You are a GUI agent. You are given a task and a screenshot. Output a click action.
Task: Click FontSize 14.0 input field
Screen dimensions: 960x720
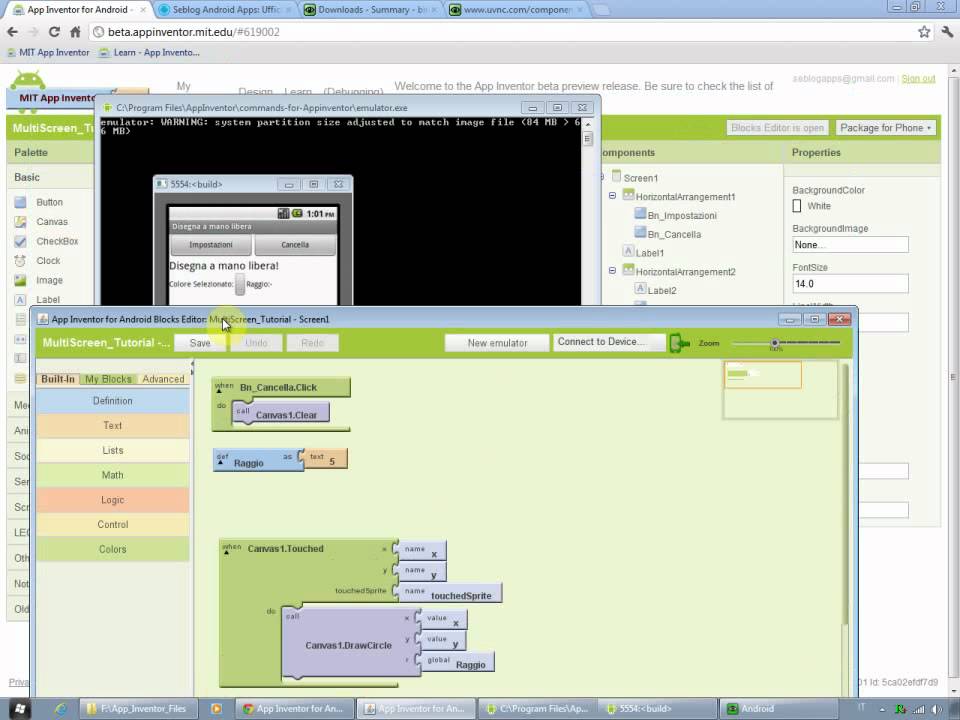click(x=850, y=284)
